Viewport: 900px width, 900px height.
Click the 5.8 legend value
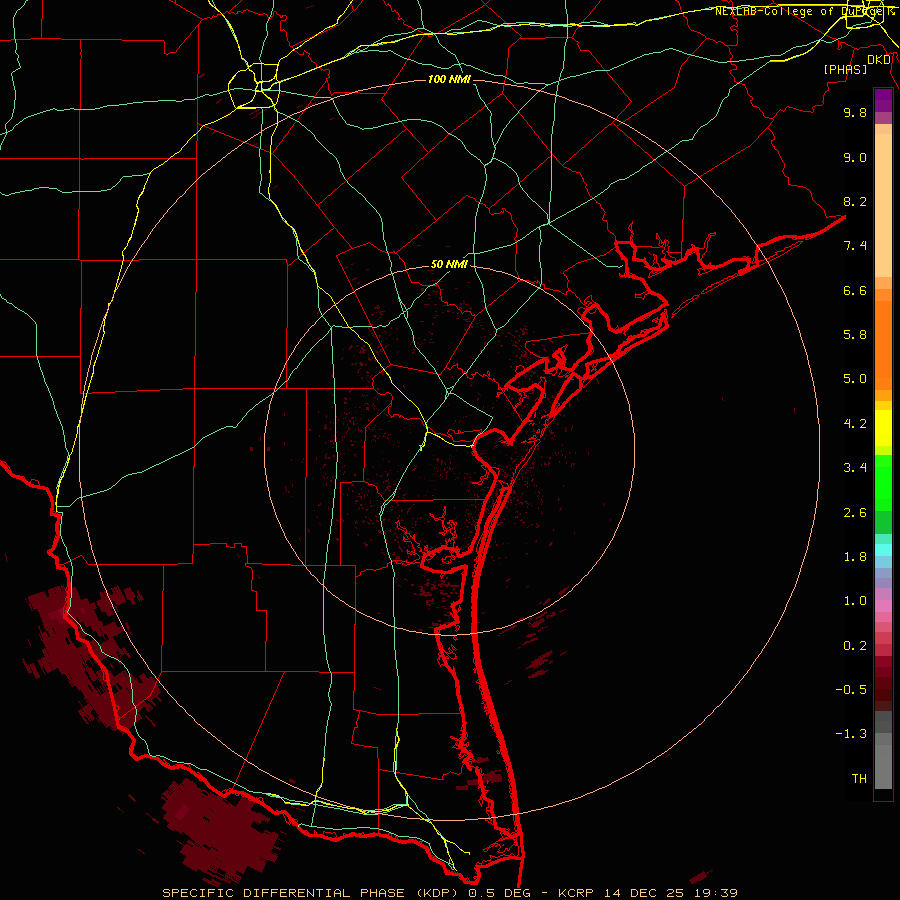pos(855,335)
